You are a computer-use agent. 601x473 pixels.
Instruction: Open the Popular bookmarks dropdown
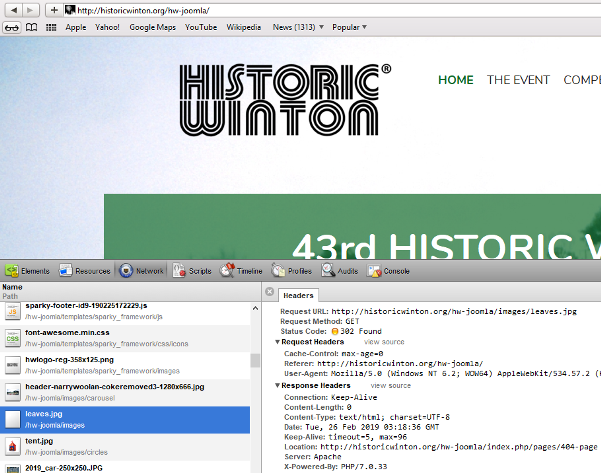pos(349,27)
